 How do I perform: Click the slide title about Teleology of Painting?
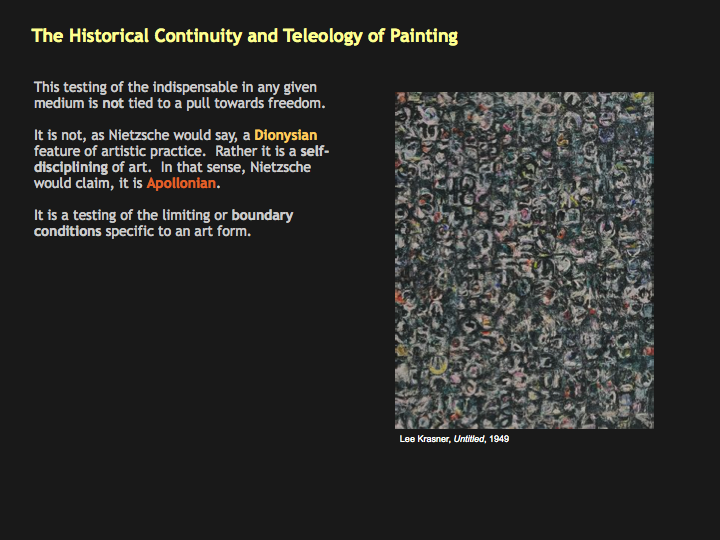click(244, 36)
